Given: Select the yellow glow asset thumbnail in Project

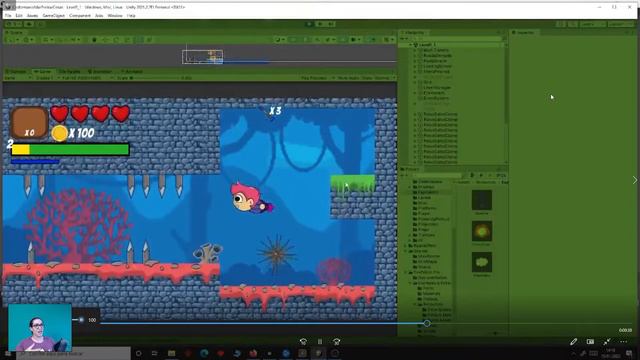Looking at the screenshot, I should tap(482, 231).
